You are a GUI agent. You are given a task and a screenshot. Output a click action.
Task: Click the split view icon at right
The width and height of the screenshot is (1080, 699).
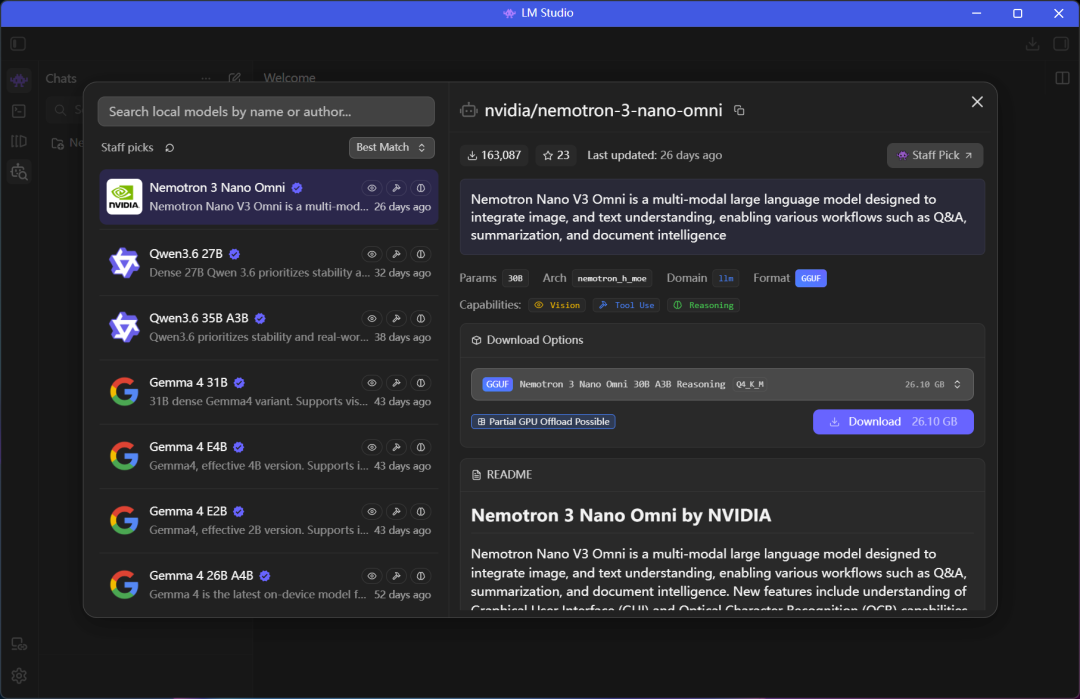[1062, 79]
